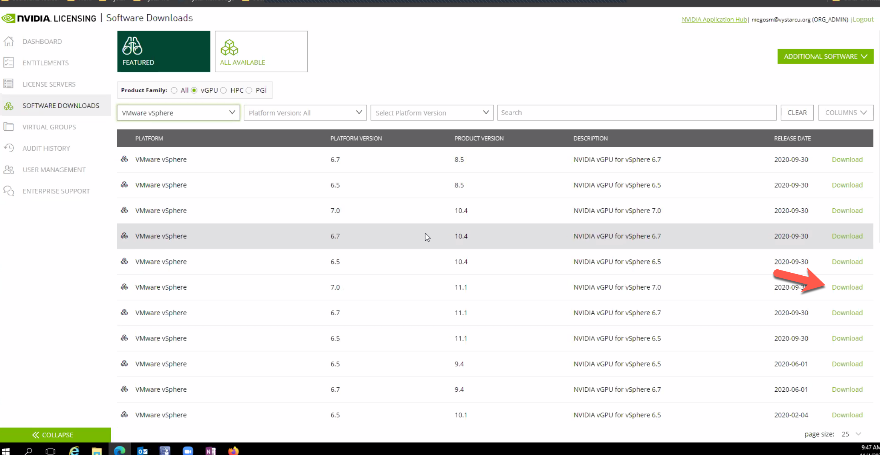Image resolution: width=880 pixels, height=455 pixels.
Task: Click binoculars icon on vSphere 7.0 / 10.4 row
Action: coord(124,210)
